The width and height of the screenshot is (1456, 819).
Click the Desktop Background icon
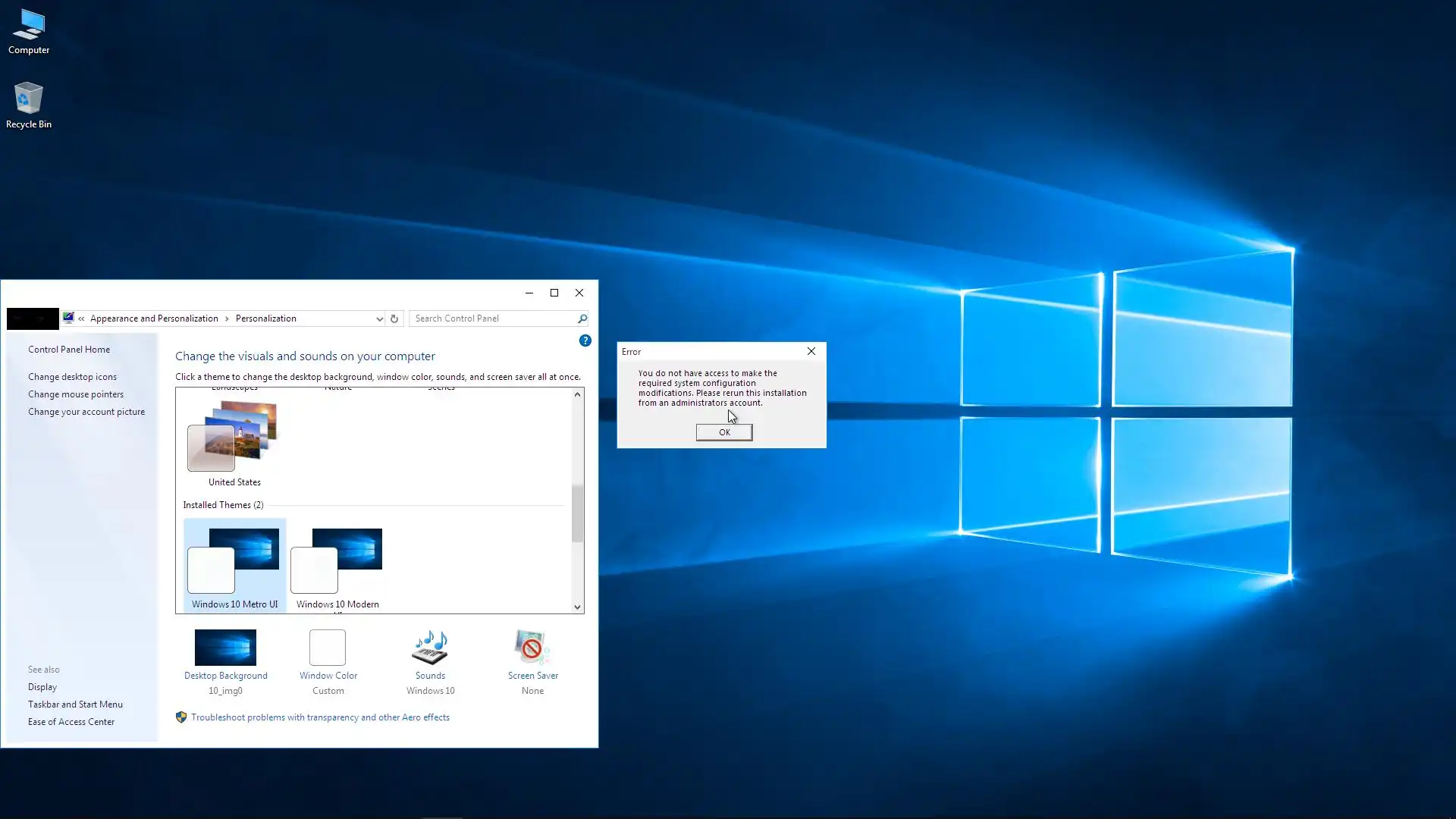coord(225,648)
